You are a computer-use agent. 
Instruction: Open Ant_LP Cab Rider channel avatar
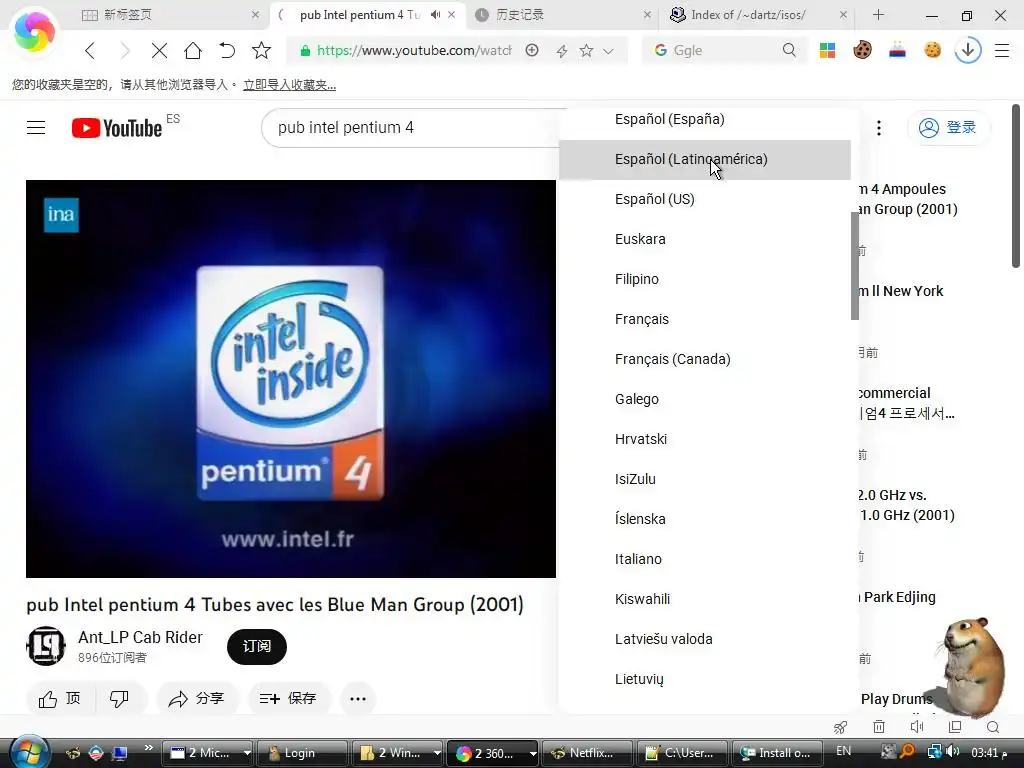coord(46,646)
